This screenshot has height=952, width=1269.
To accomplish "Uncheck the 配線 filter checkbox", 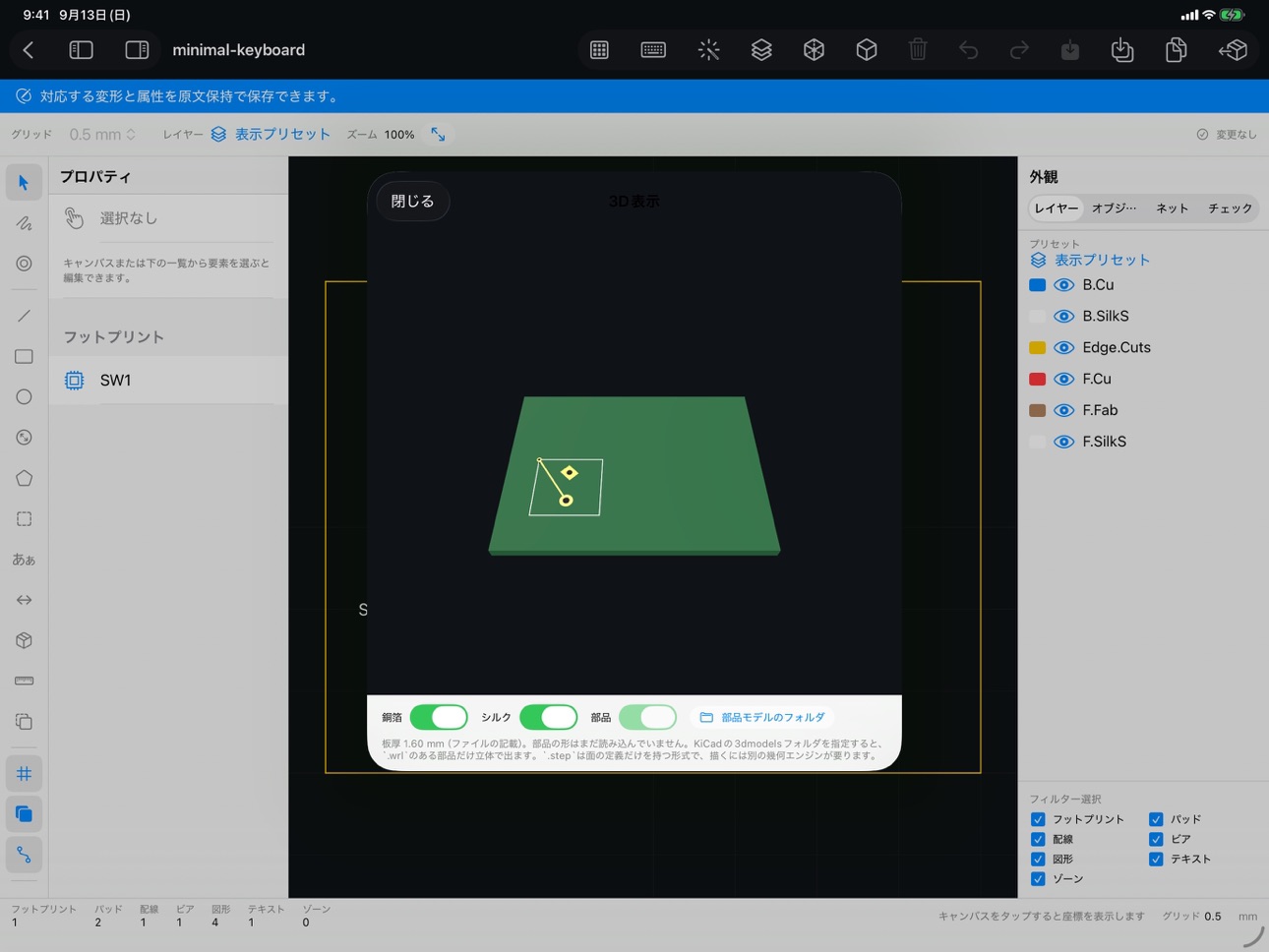I will 1038,839.
